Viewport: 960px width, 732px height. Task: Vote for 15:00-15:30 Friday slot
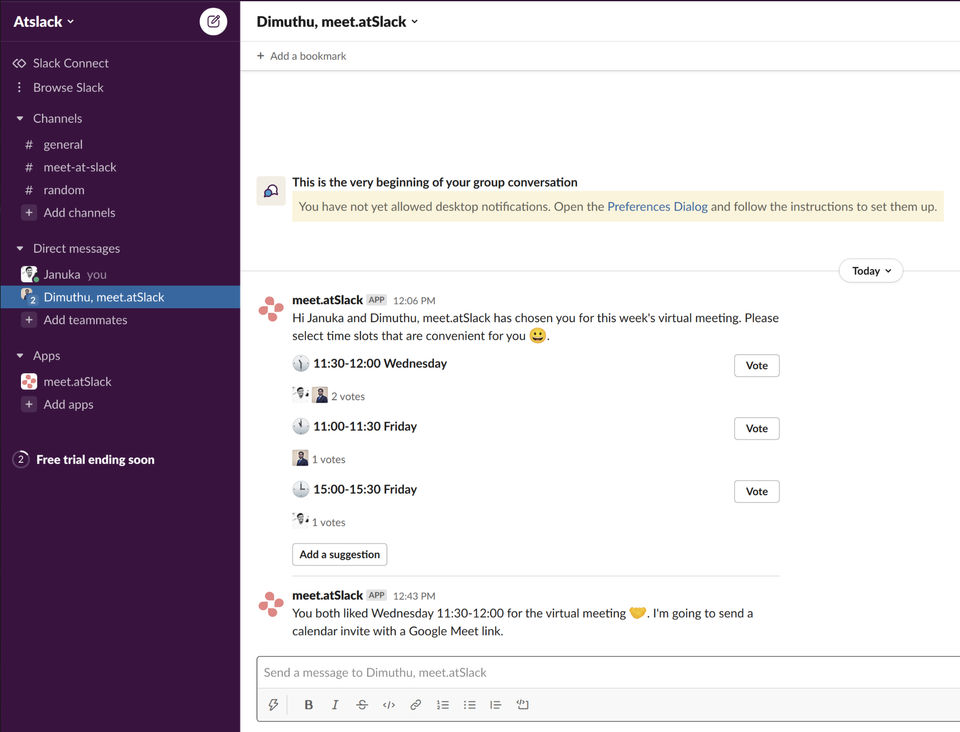point(757,491)
